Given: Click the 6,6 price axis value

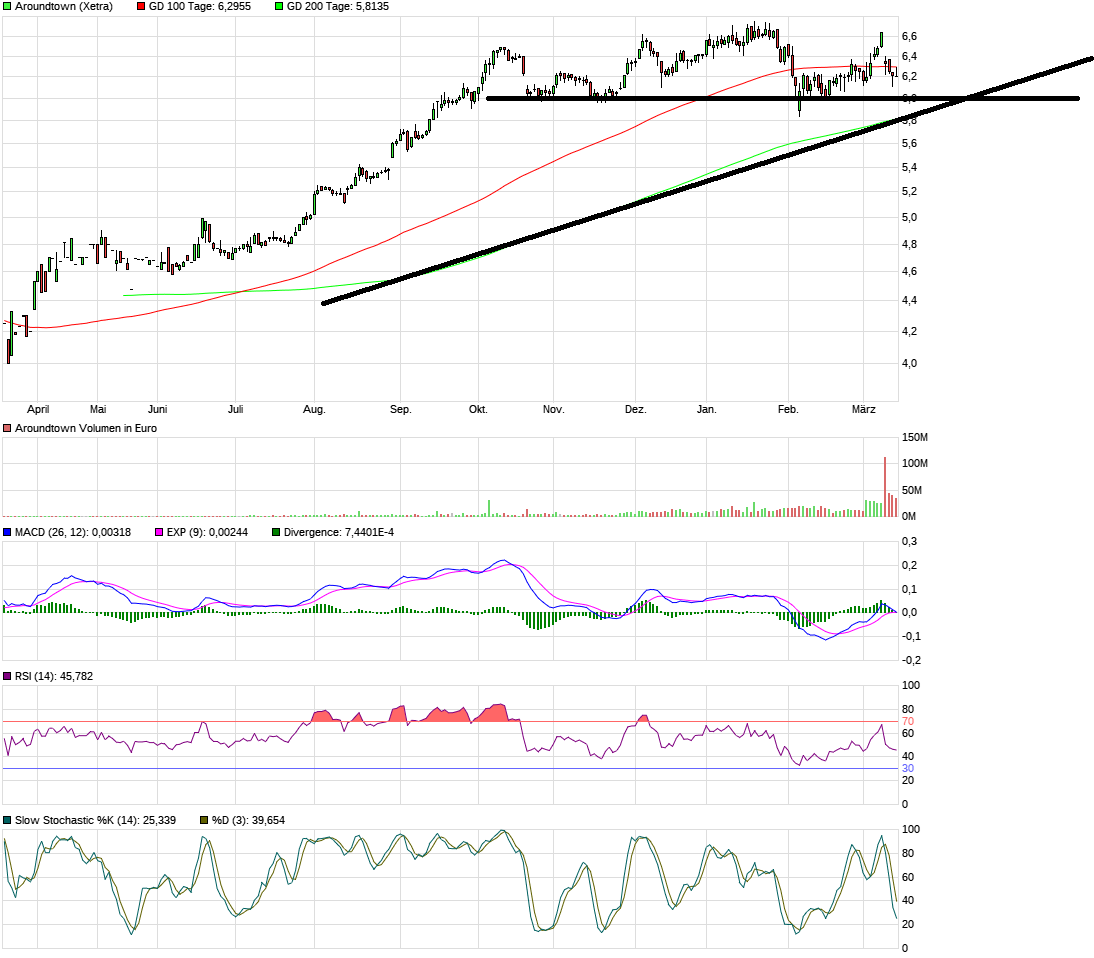Looking at the screenshot, I should coord(909,36).
